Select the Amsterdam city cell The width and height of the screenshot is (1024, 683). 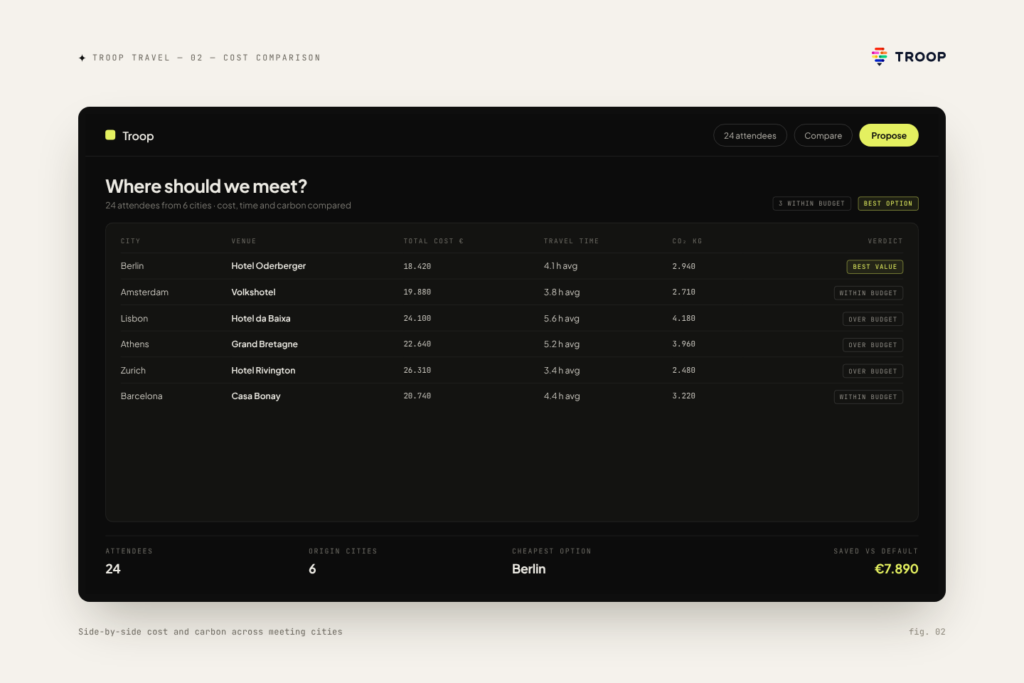tap(144, 292)
